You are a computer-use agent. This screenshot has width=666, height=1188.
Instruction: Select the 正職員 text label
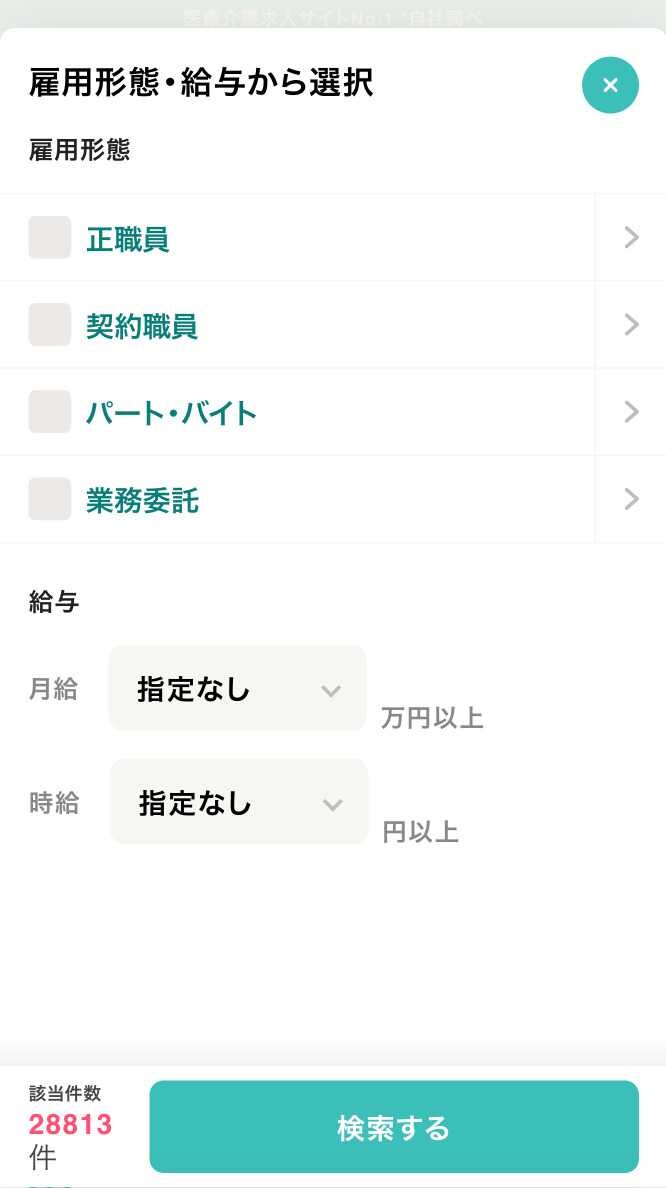point(128,238)
